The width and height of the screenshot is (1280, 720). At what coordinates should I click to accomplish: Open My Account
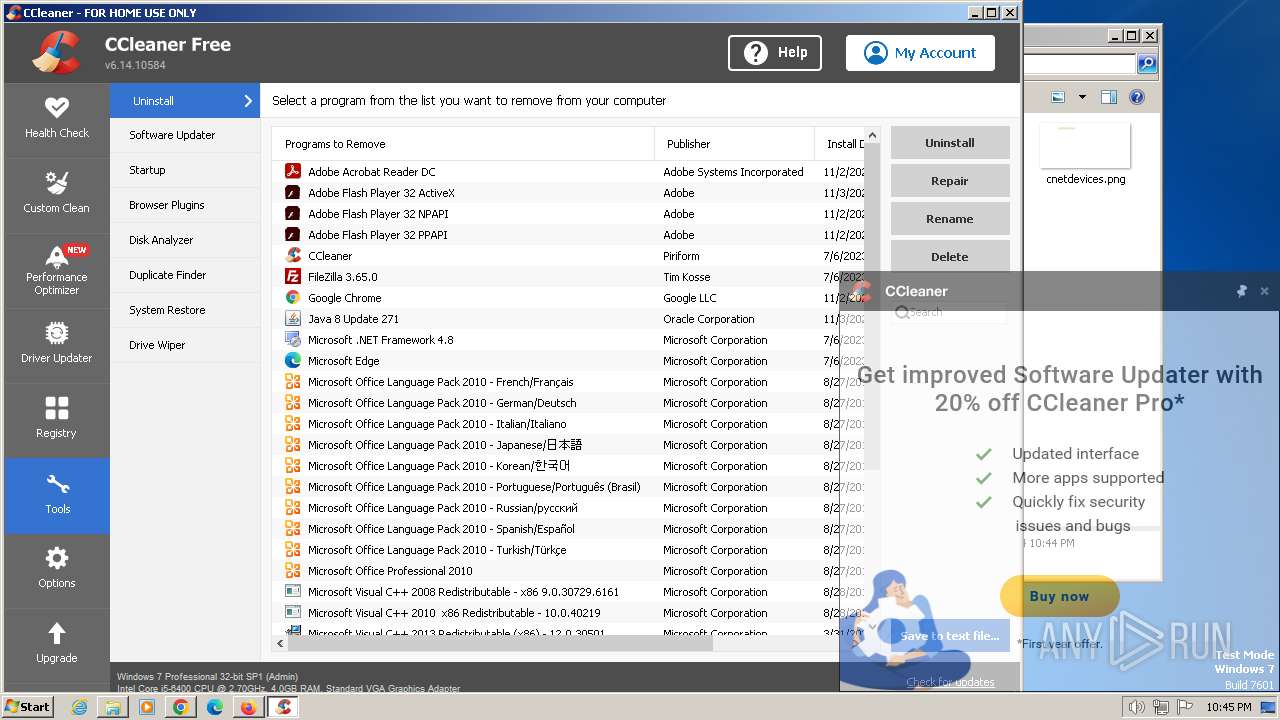tap(920, 53)
